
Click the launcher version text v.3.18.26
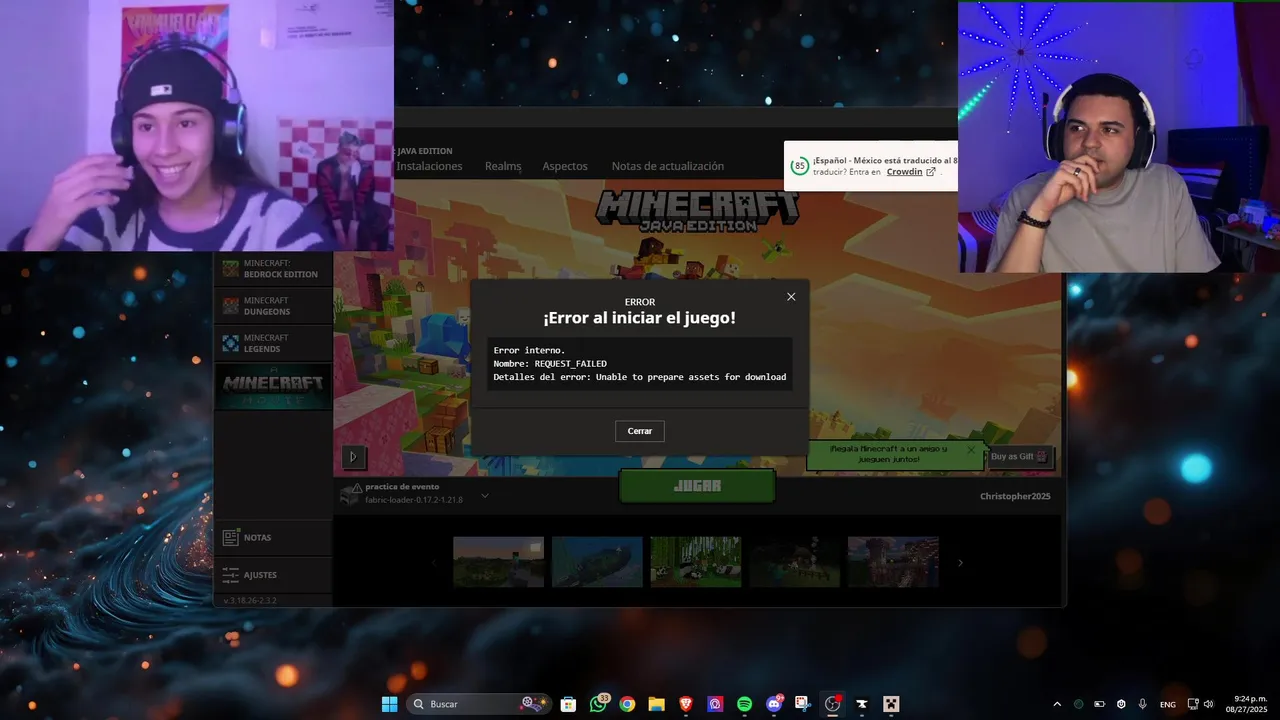point(250,600)
